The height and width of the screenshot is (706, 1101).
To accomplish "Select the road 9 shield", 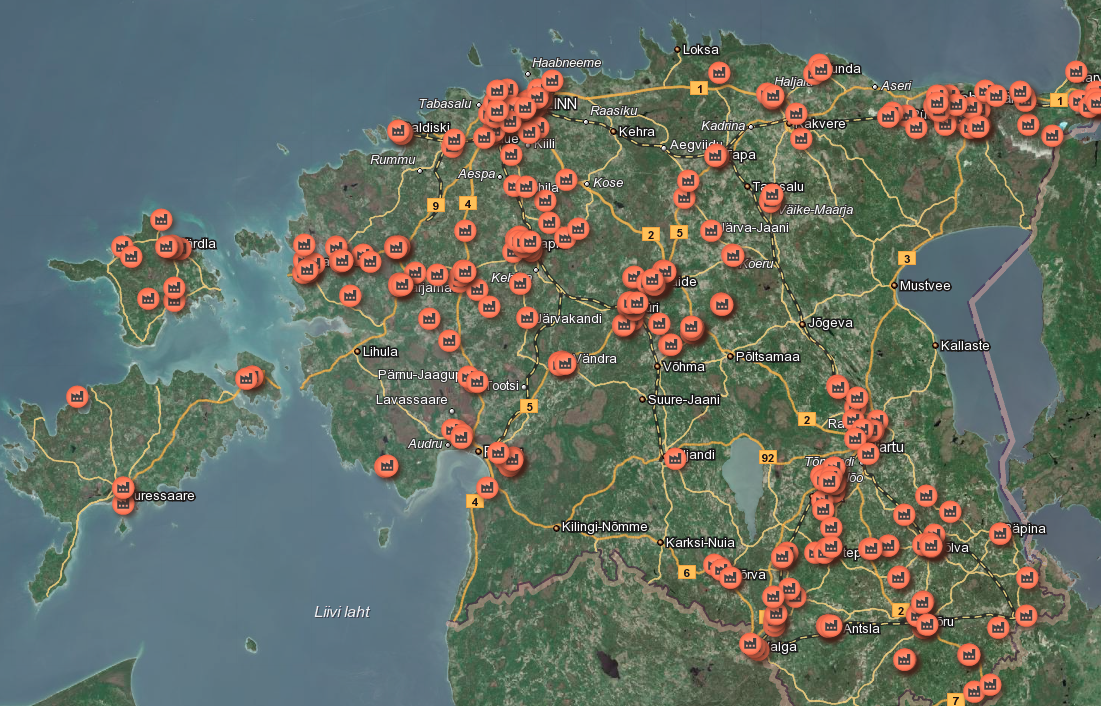I will 436,205.
